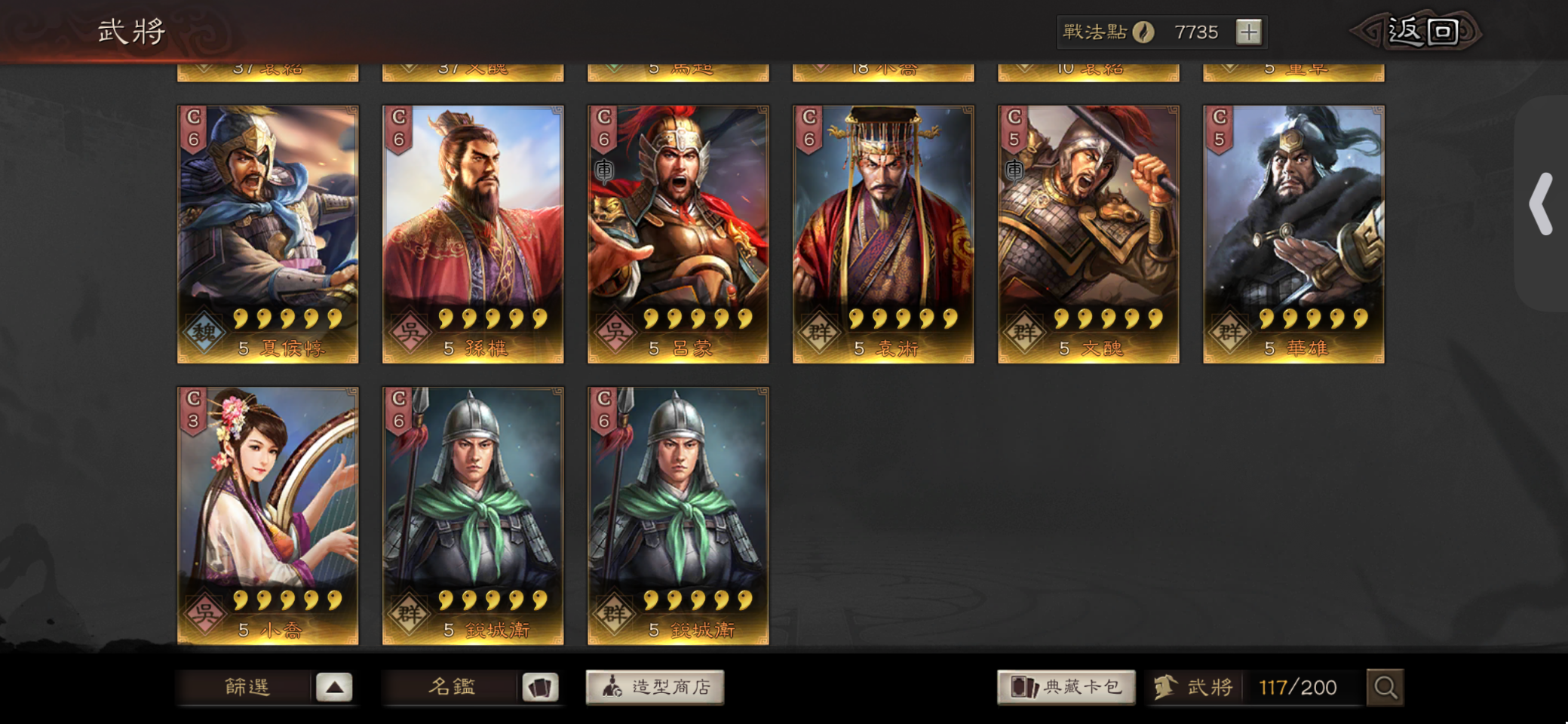Viewport: 1568px width, 724px height.
Task: Open the 篩選 filter menu
Action: pyautogui.click(x=246, y=687)
